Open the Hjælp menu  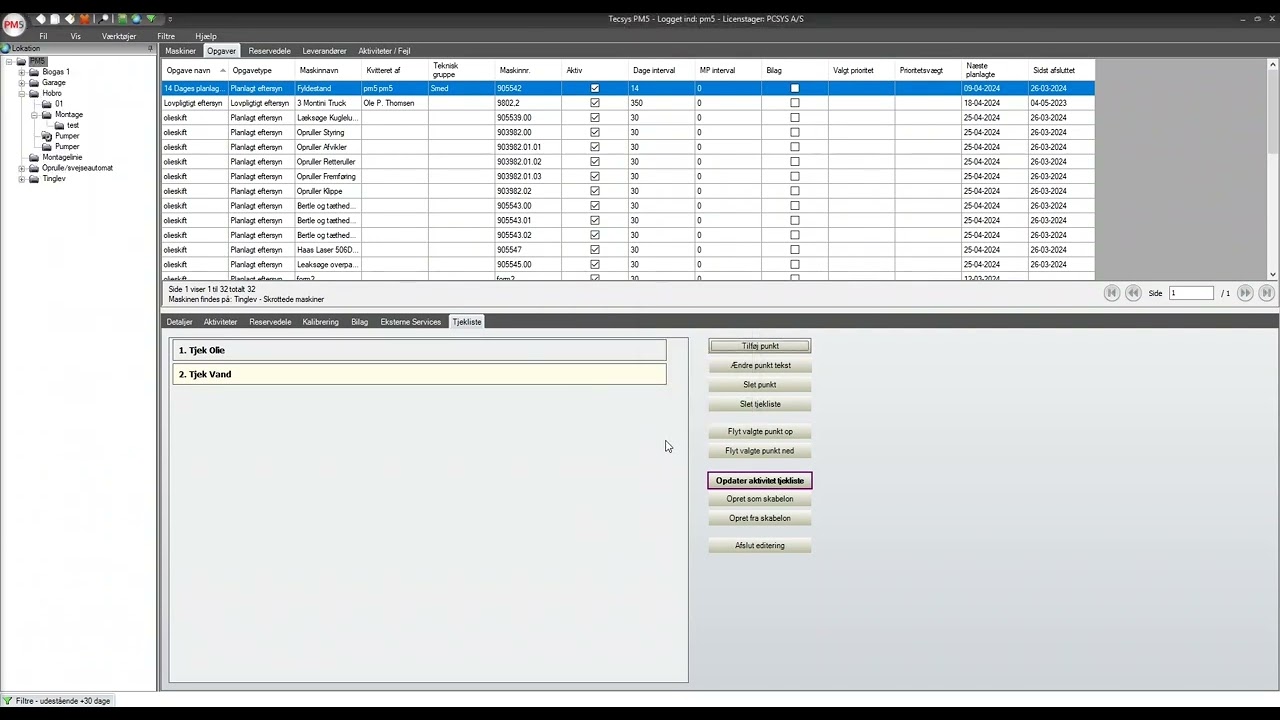206,36
